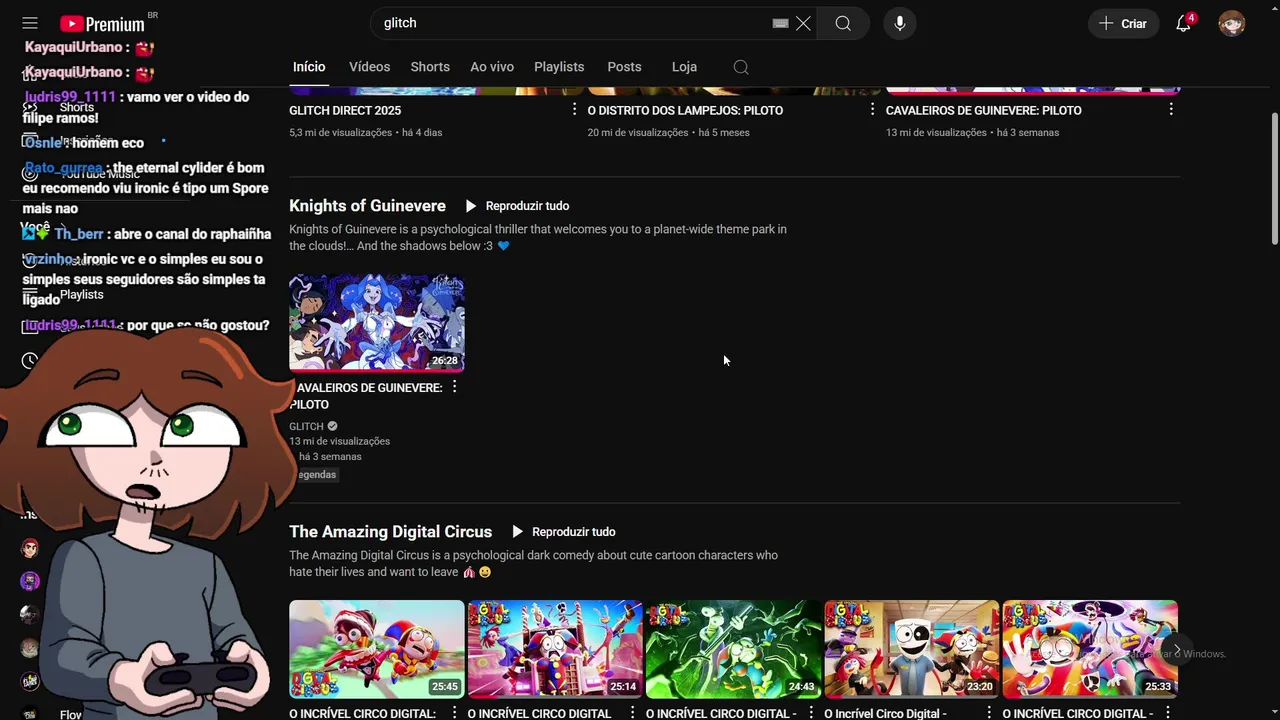Show next Digital Circus videos with arrow
This screenshot has width=1280, height=720.
[1177, 650]
